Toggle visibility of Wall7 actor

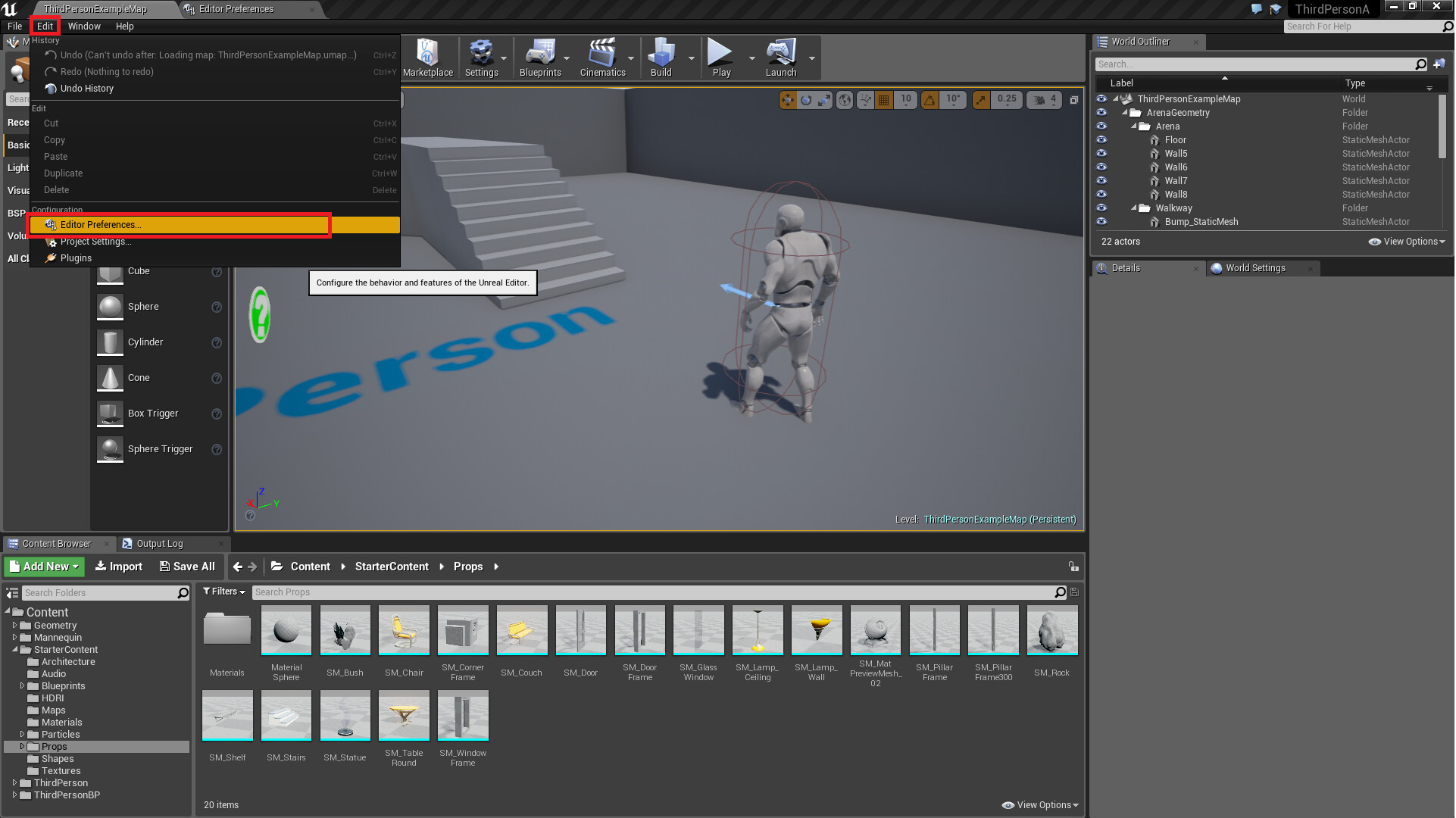pos(1101,181)
